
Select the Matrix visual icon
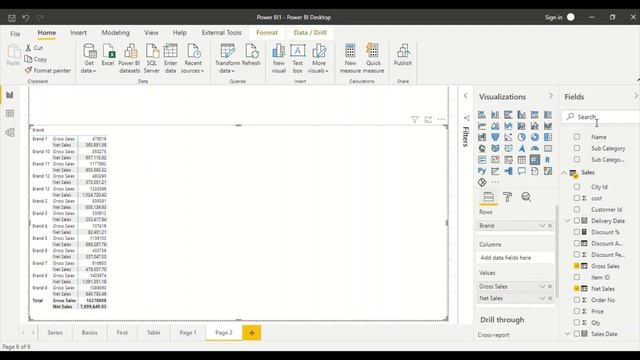point(534,160)
